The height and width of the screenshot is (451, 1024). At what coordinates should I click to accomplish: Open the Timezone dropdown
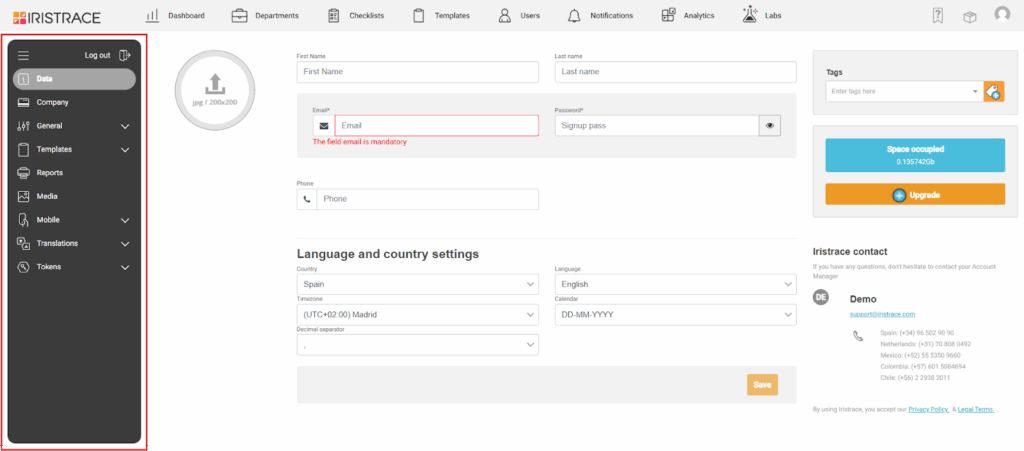pyautogui.click(x=417, y=315)
